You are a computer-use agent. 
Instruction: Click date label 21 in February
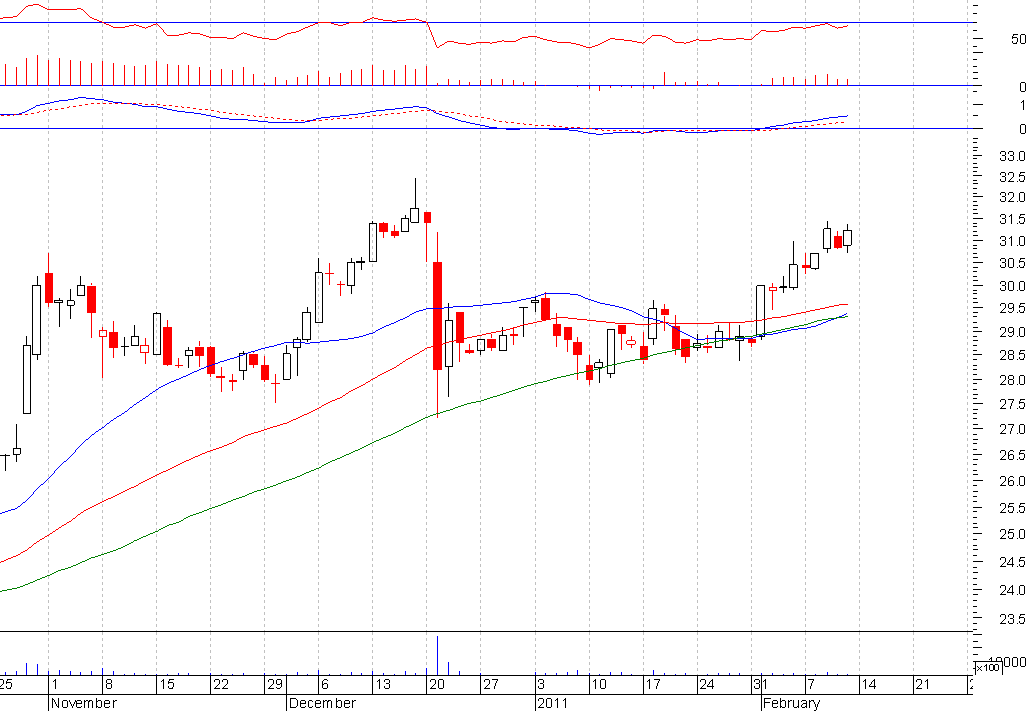922,684
